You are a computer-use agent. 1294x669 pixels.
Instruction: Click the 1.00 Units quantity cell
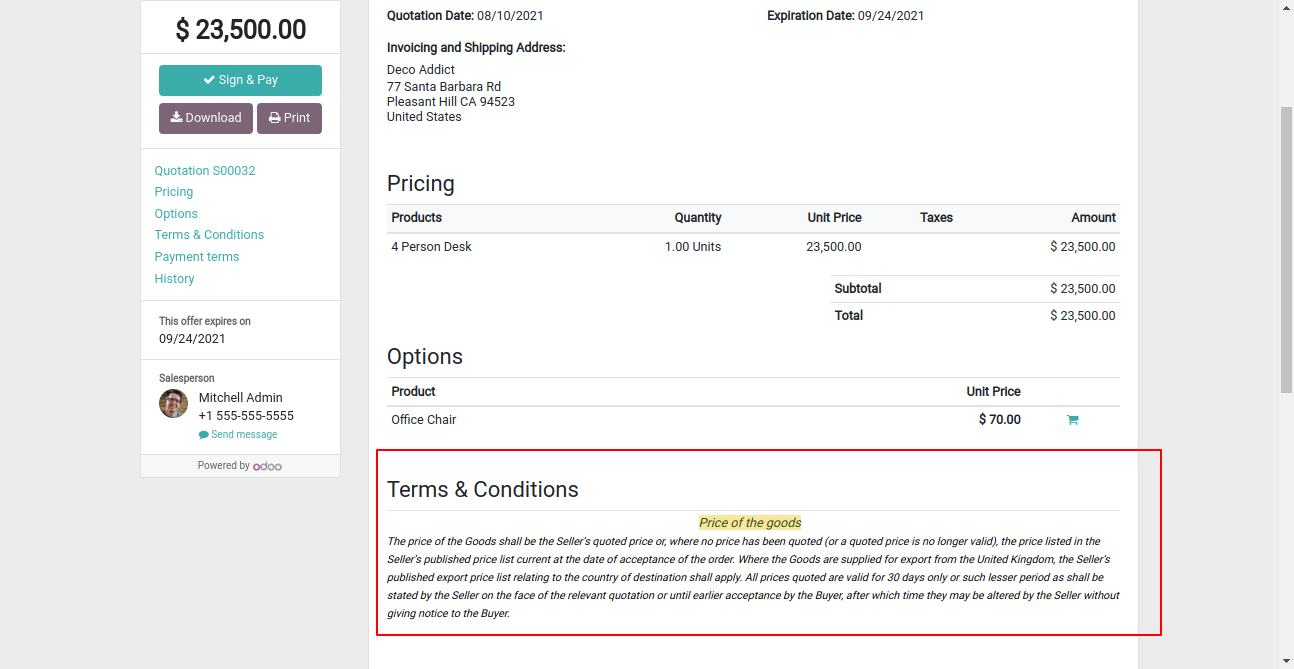tap(693, 247)
